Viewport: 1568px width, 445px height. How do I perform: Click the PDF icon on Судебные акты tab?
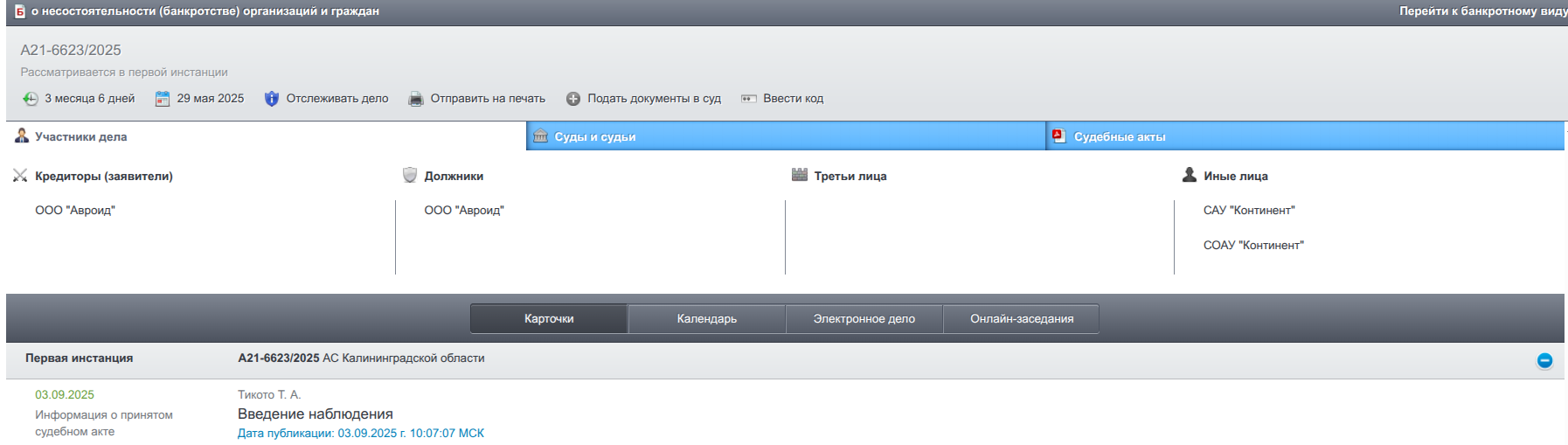1059,136
